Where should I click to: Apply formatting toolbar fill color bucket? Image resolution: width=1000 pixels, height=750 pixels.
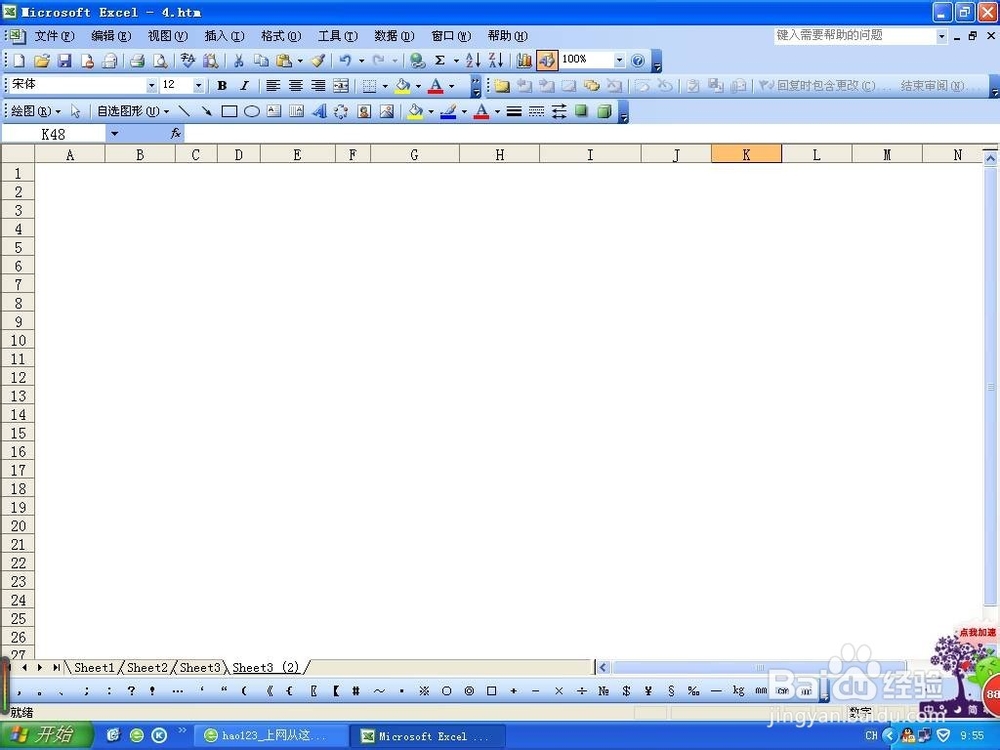click(x=403, y=85)
